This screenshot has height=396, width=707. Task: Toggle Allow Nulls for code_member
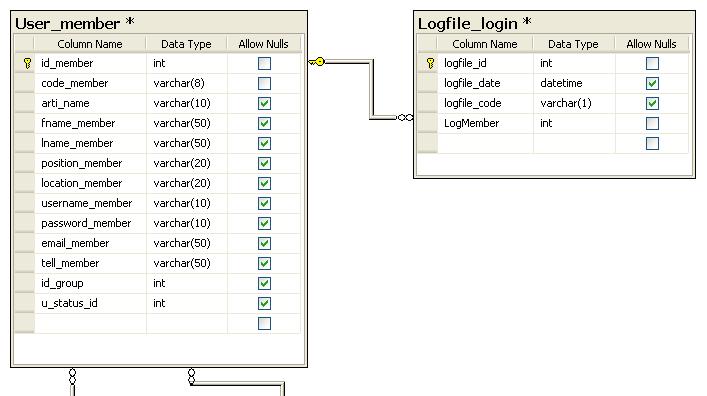coord(264,83)
